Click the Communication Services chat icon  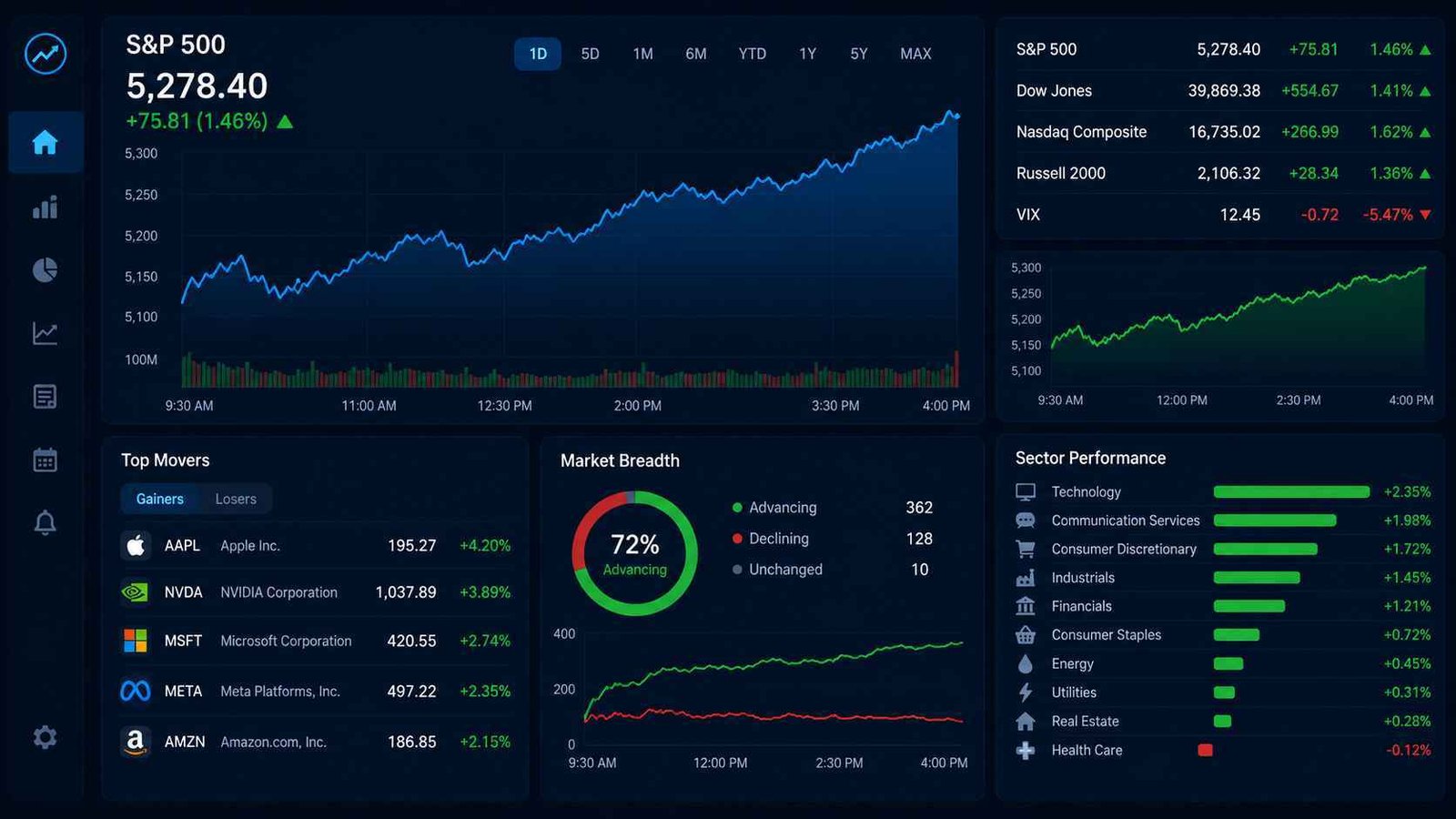1026,521
